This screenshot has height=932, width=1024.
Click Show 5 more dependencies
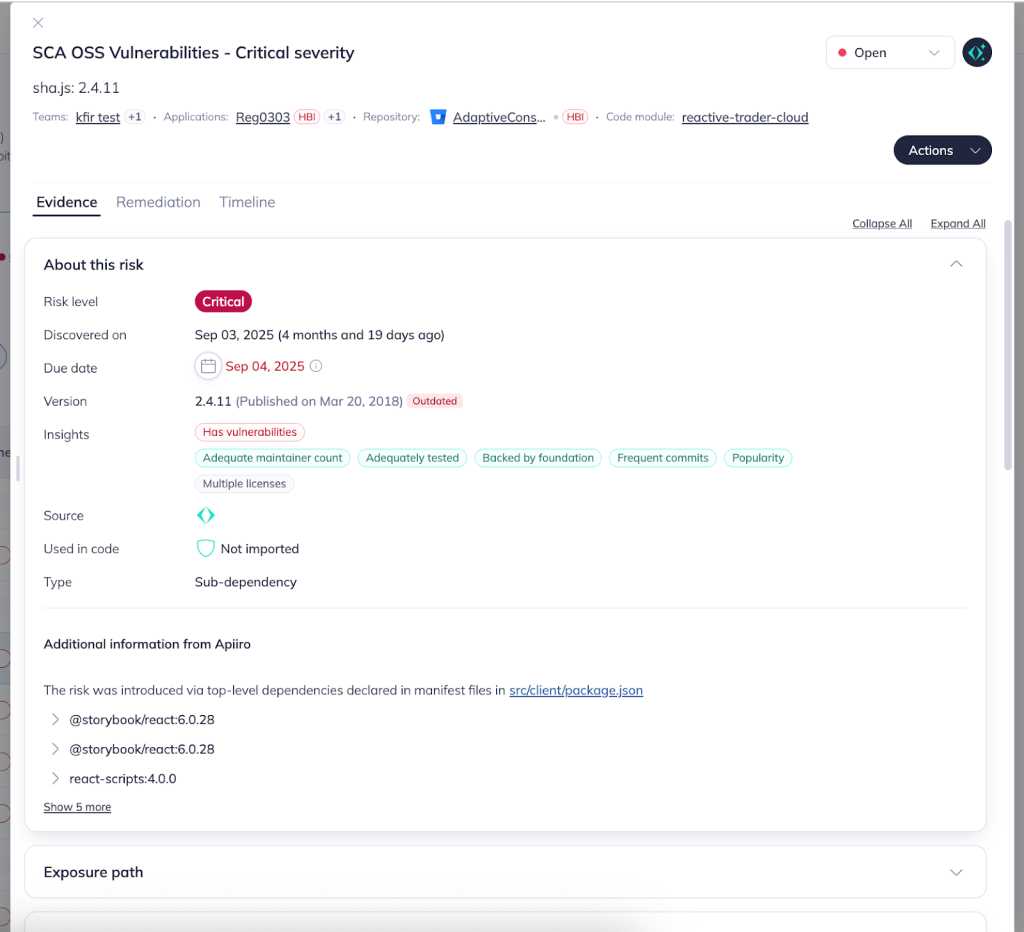point(77,807)
